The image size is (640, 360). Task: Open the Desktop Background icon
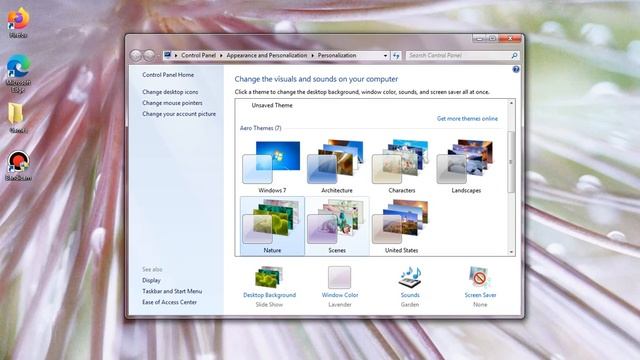click(x=269, y=277)
